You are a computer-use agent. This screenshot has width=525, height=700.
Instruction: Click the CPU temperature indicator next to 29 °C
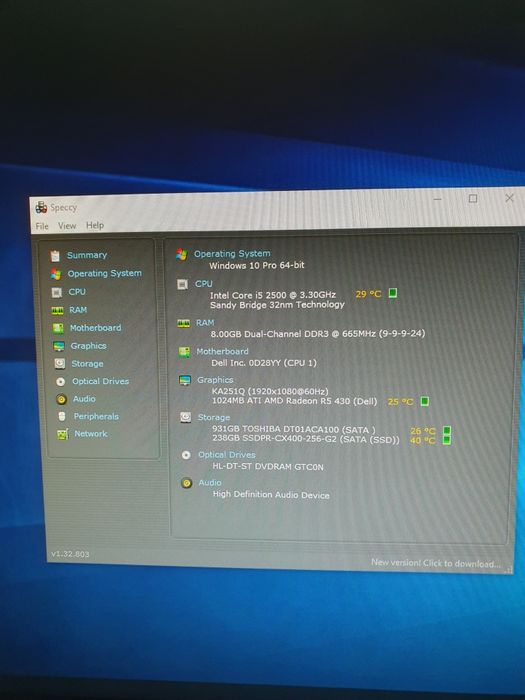tap(392, 293)
